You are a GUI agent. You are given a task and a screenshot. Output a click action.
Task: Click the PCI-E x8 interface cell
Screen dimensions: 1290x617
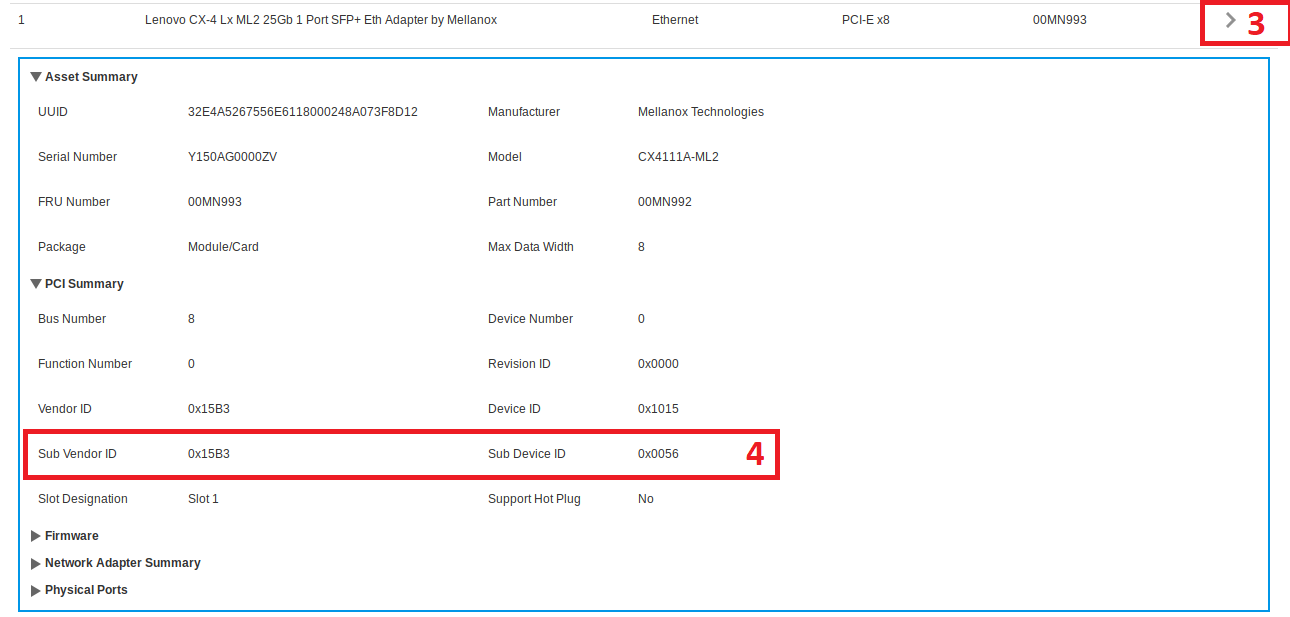[865, 20]
